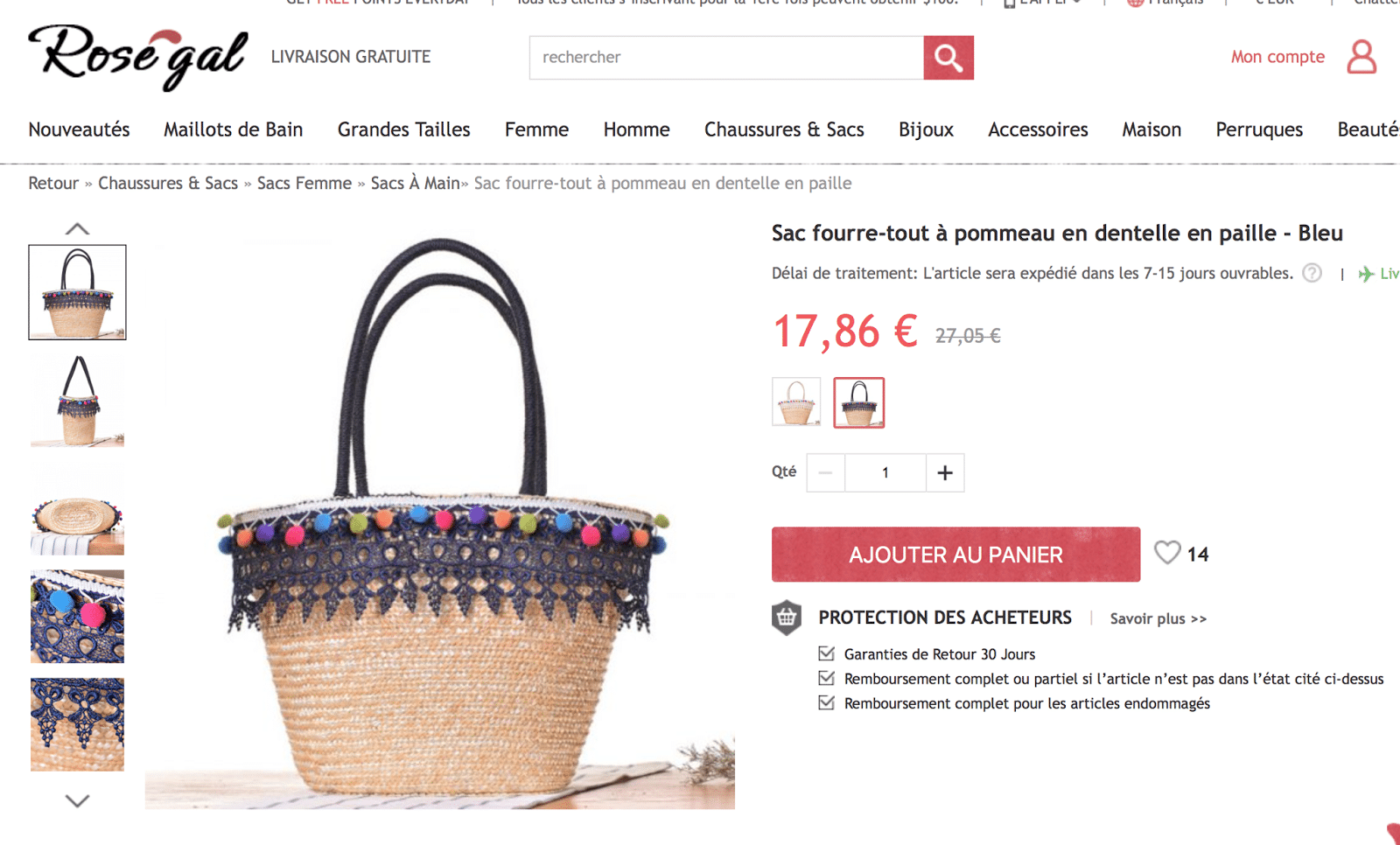Click the rechercher search field
The height and width of the screenshot is (845, 1400).
tap(726, 58)
